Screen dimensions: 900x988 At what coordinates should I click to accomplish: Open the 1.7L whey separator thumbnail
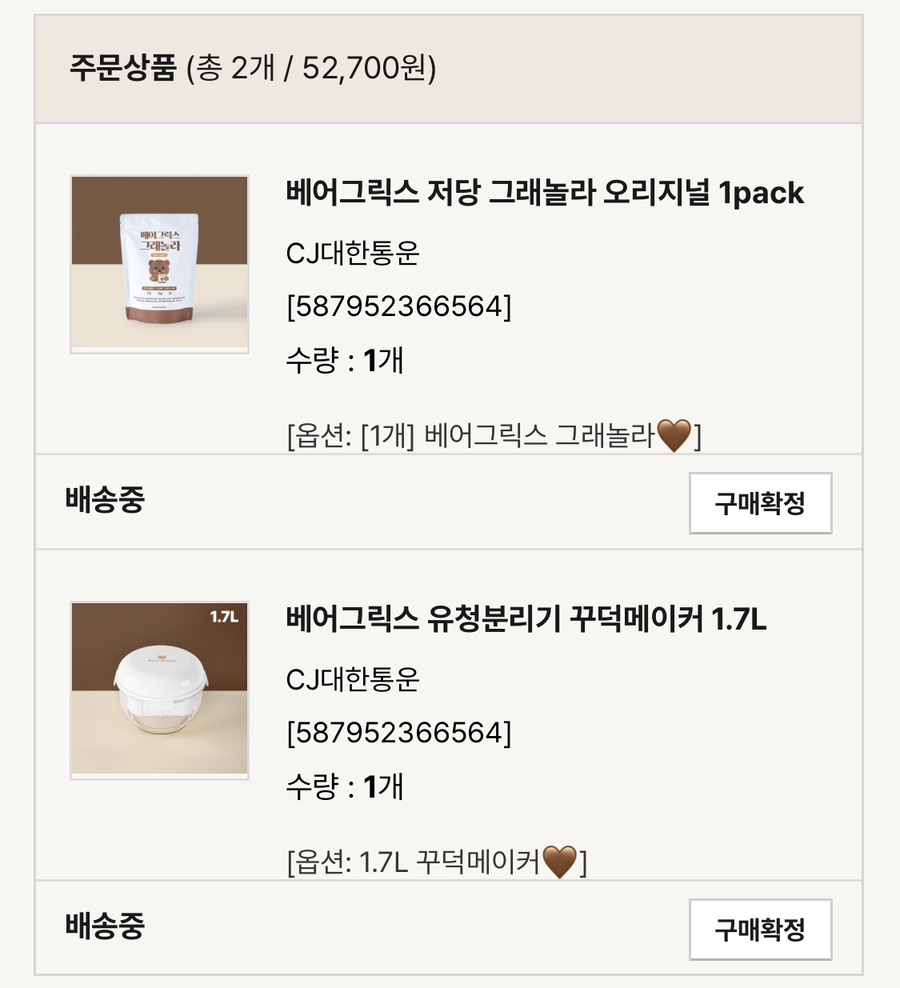point(159,690)
